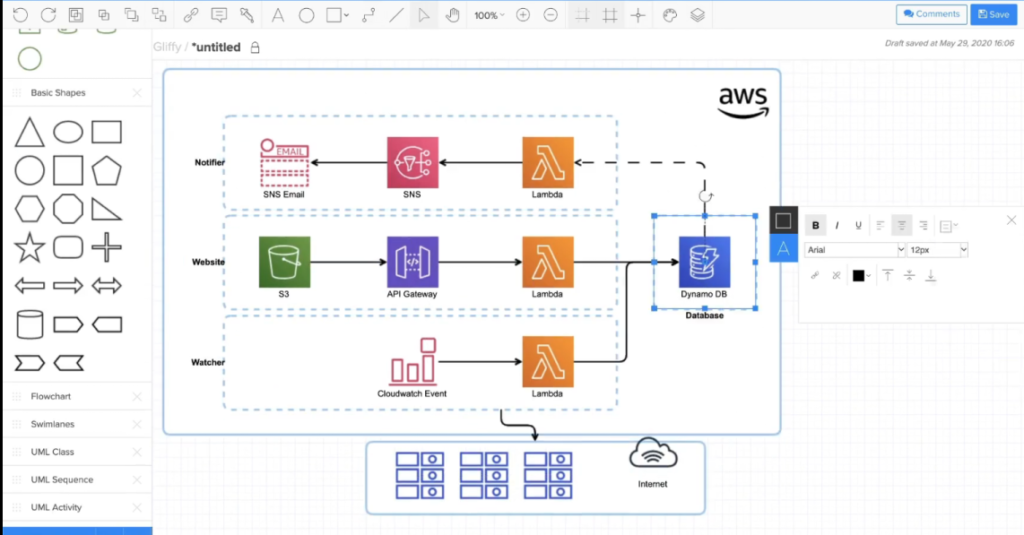The image size is (1024, 535).
Task: Open the Themes palette icon
Action: [x=670, y=15]
